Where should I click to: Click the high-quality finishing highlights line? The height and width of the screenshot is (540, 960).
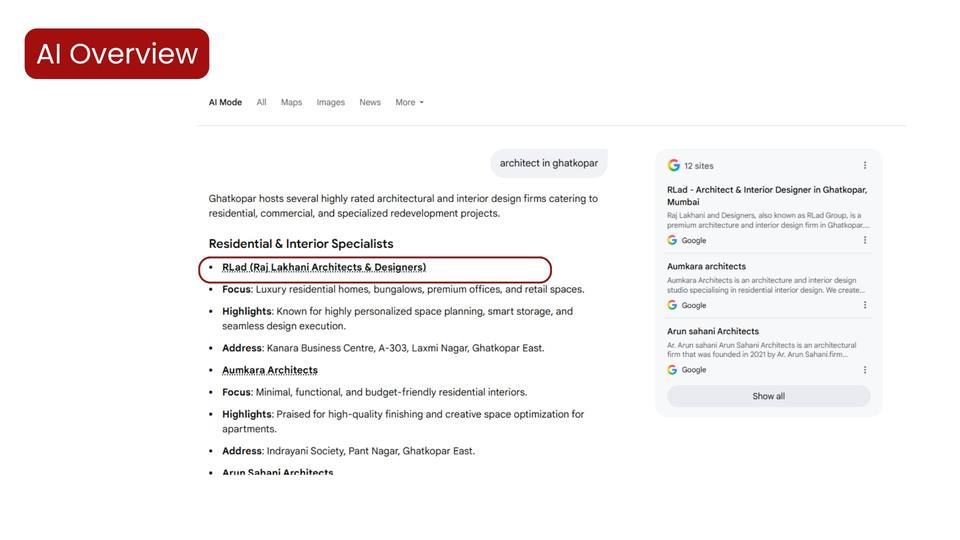(403, 421)
